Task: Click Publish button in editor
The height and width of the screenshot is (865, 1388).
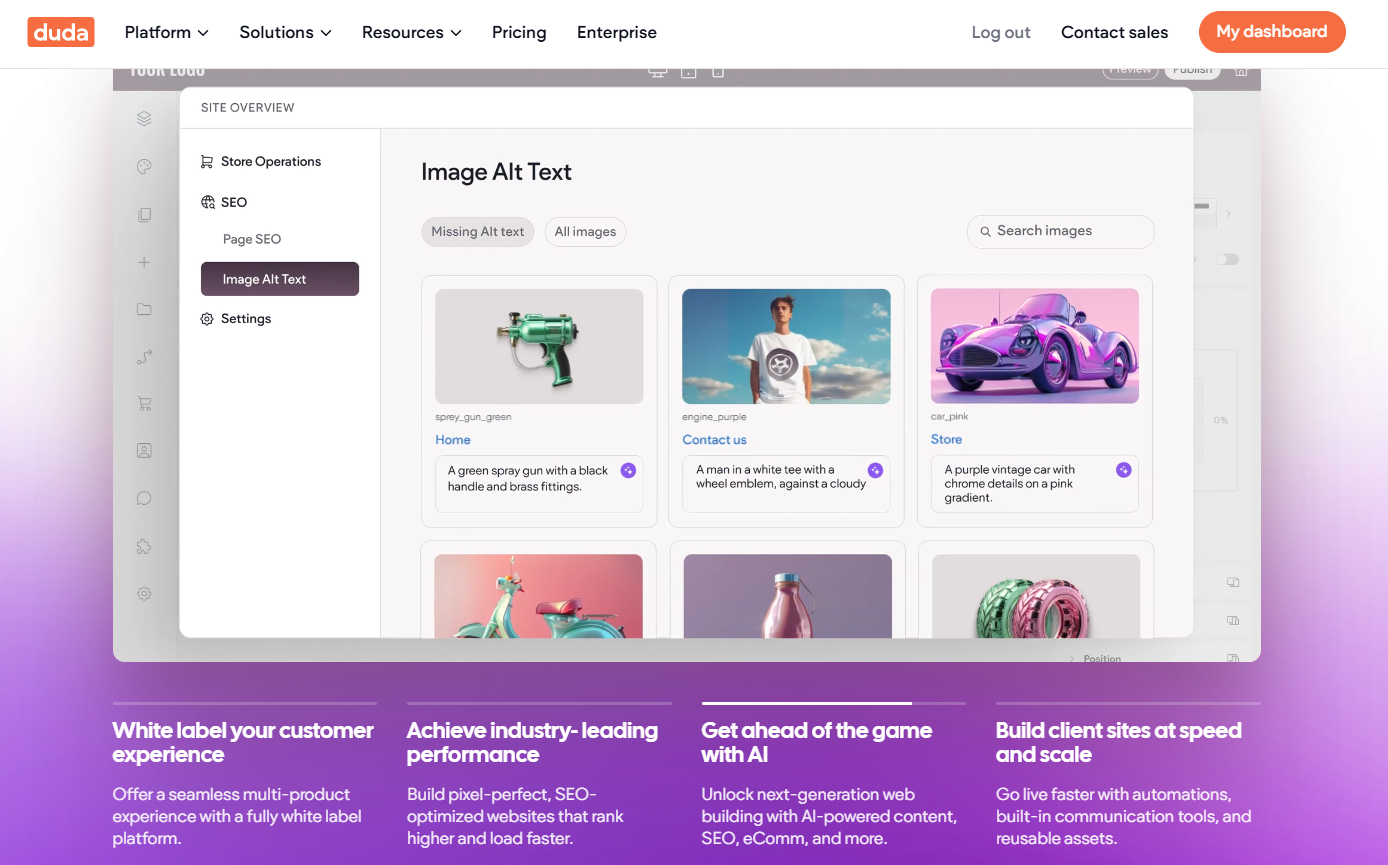Action: (x=1192, y=71)
